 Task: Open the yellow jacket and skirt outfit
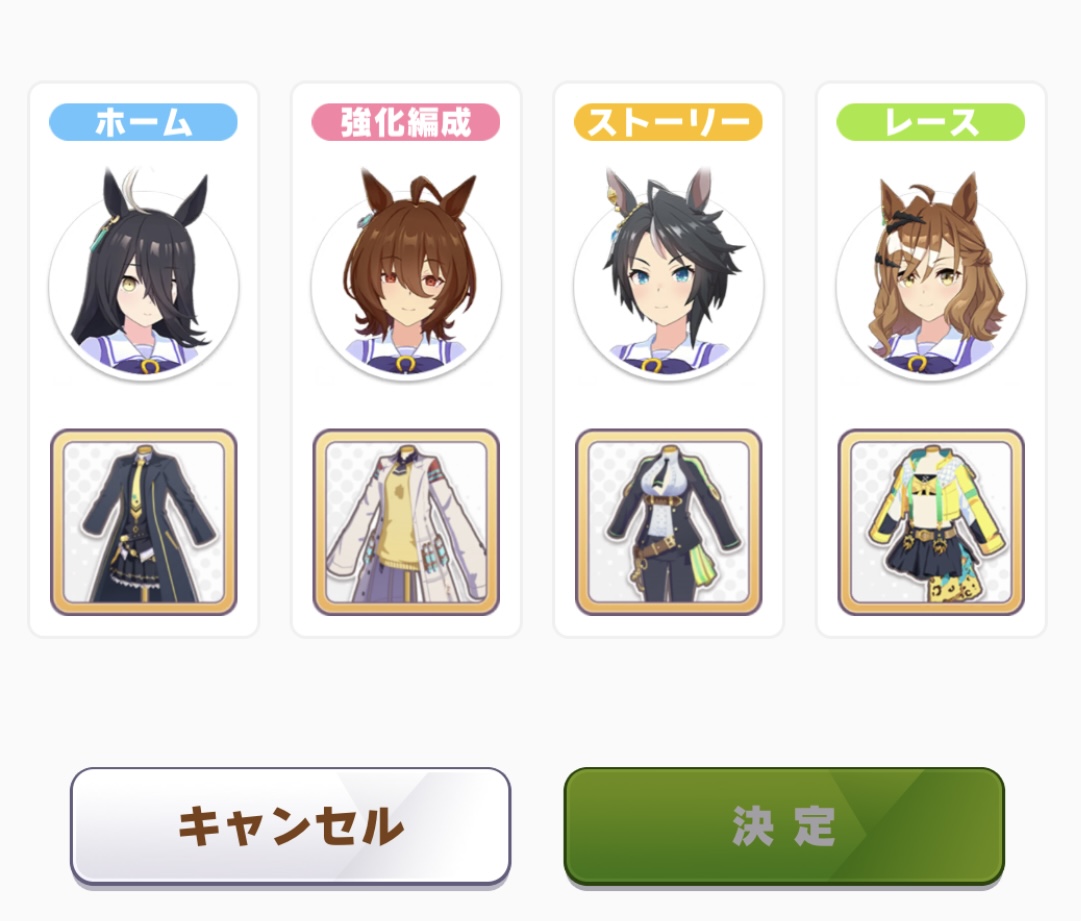931,522
